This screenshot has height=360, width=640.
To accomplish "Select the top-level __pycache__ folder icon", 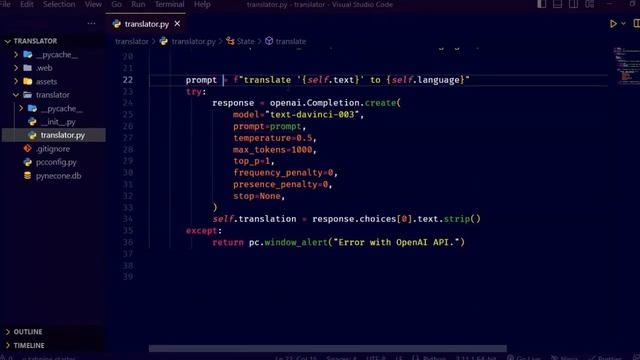I will (x=27, y=54).
